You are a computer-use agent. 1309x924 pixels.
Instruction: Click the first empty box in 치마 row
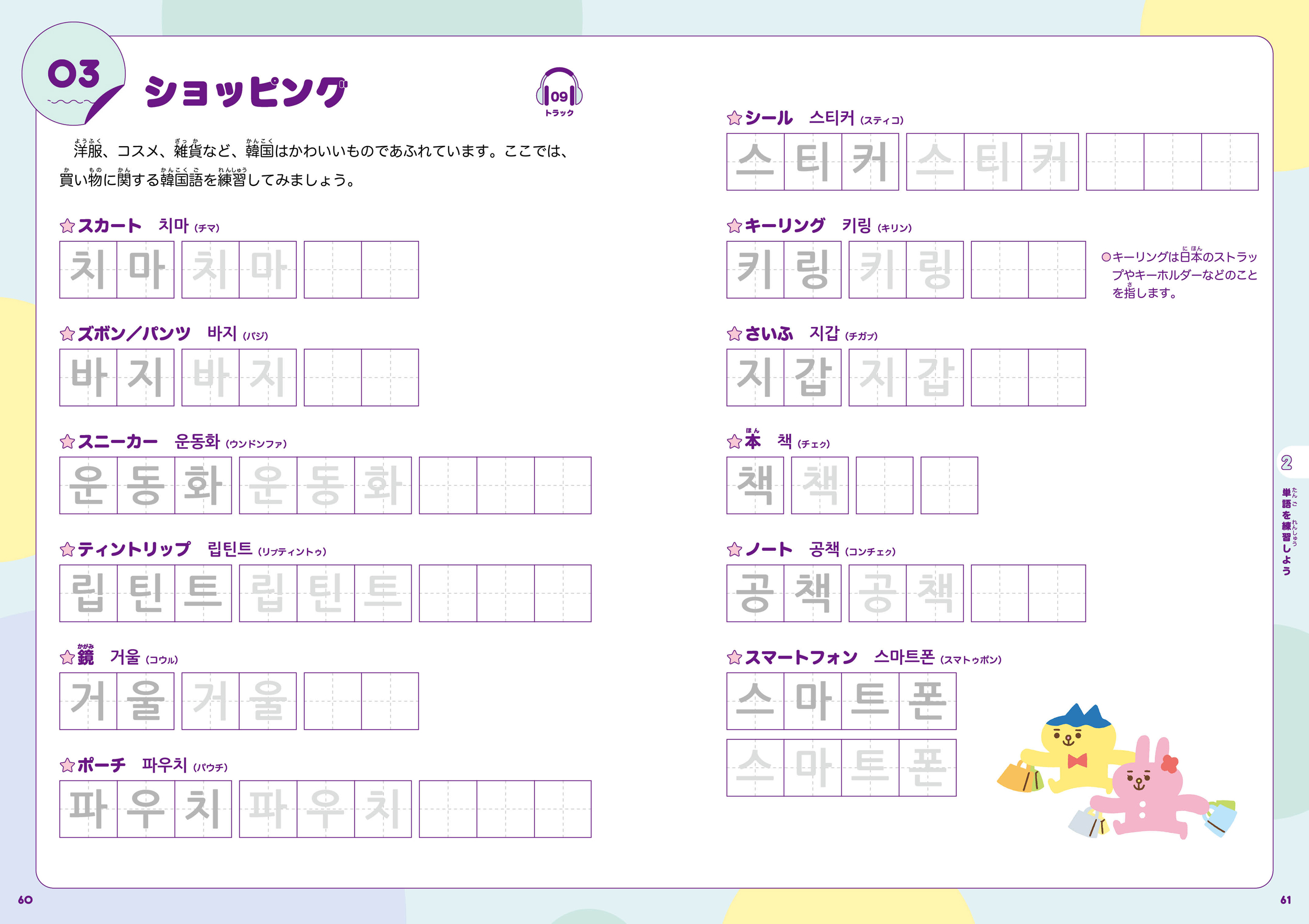(x=332, y=270)
